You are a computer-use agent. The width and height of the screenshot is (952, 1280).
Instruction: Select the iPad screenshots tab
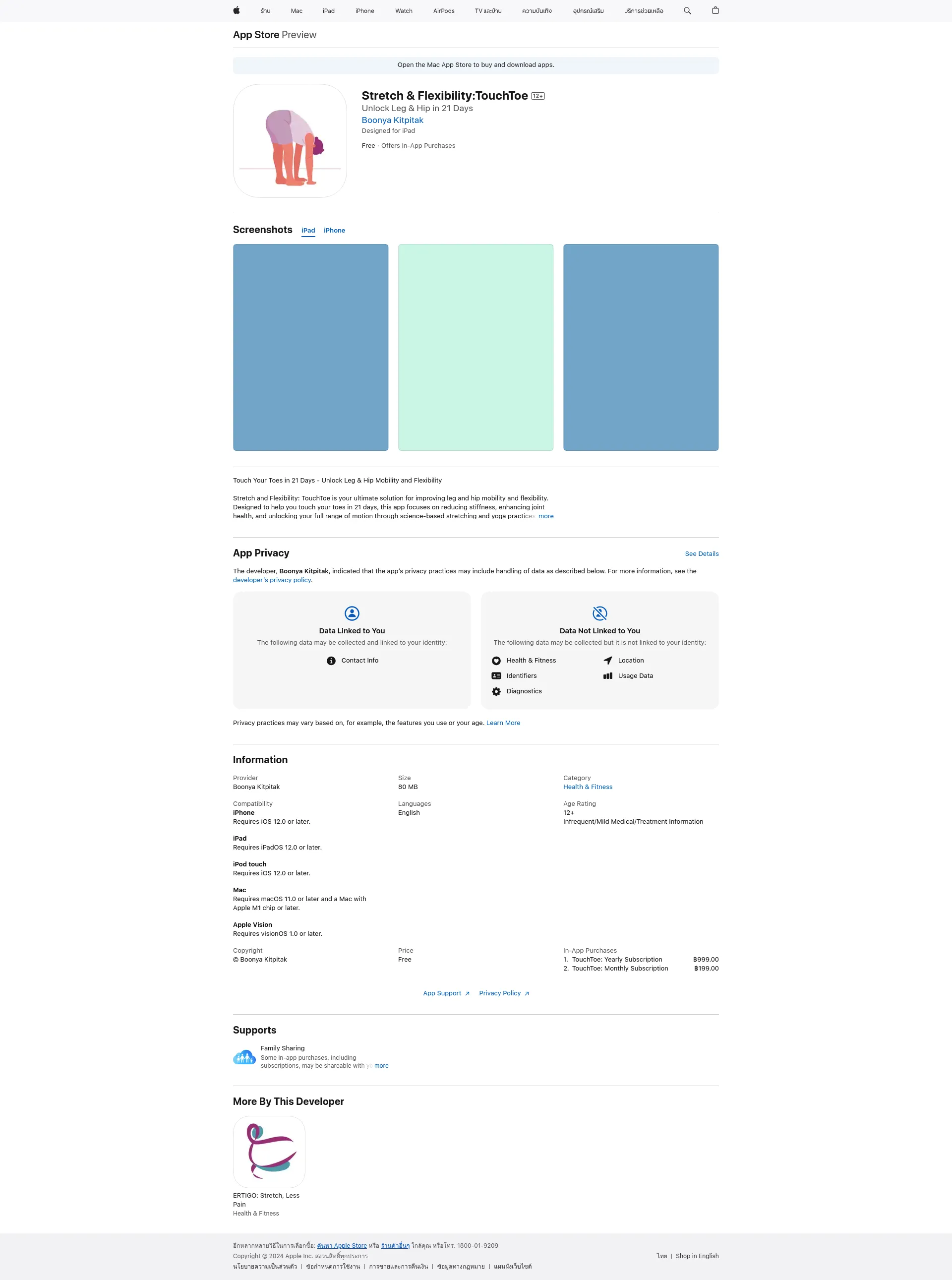click(x=308, y=230)
